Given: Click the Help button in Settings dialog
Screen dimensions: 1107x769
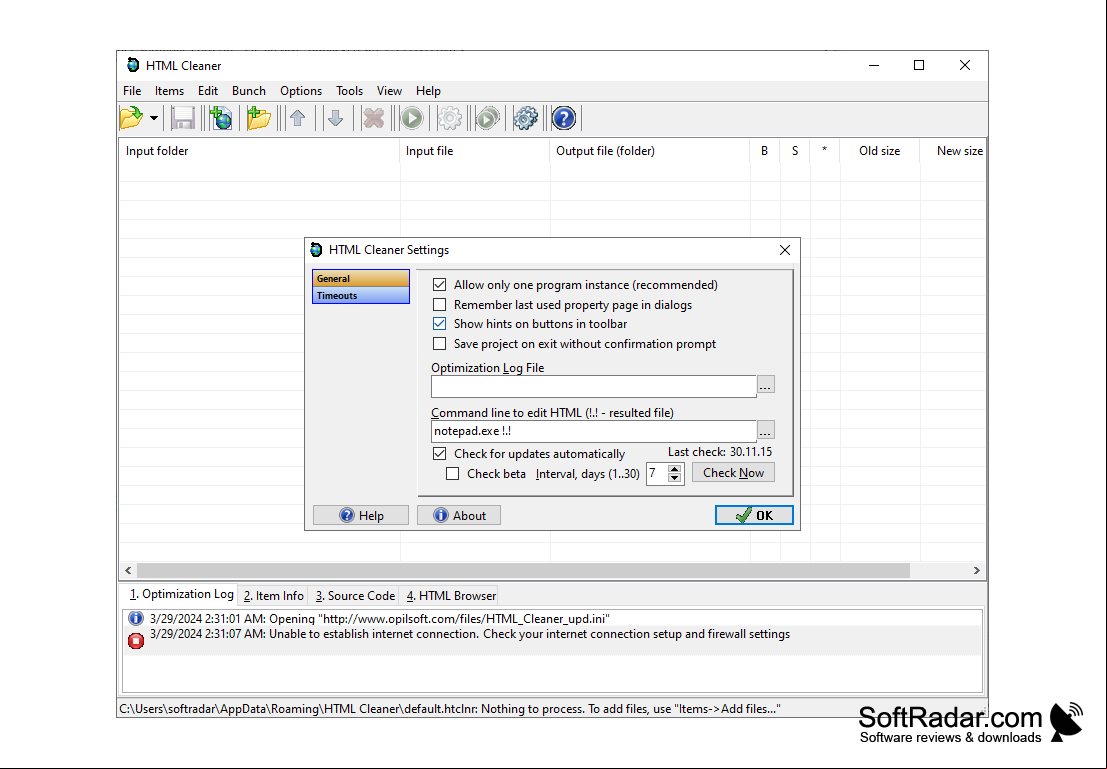Looking at the screenshot, I should (x=361, y=515).
